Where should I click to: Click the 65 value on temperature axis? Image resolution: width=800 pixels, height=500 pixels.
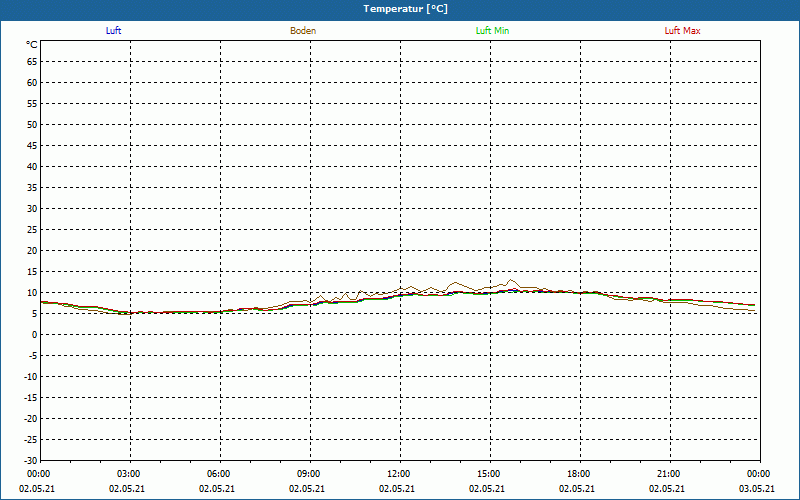click(x=32, y=62)
